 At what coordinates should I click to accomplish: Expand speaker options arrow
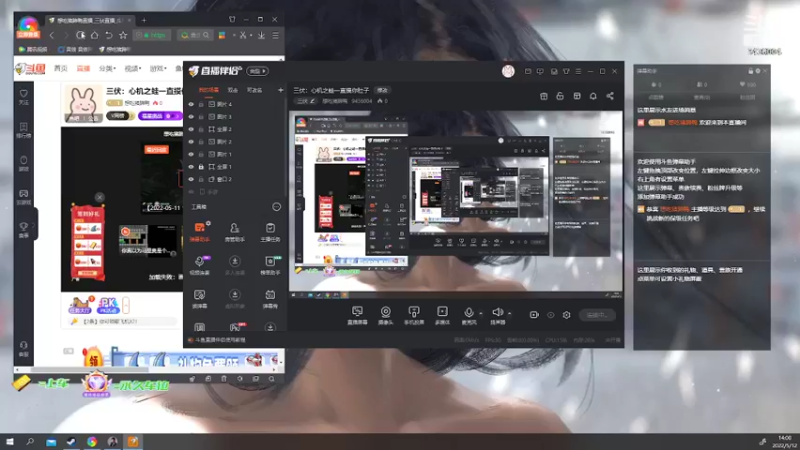click(x=509, y=313)
